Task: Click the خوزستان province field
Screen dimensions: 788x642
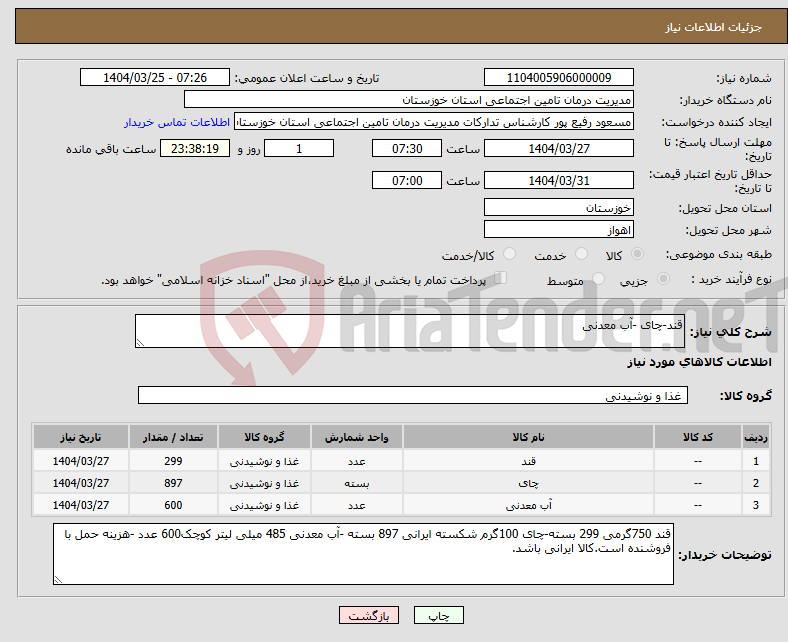Action: (559, 208)
